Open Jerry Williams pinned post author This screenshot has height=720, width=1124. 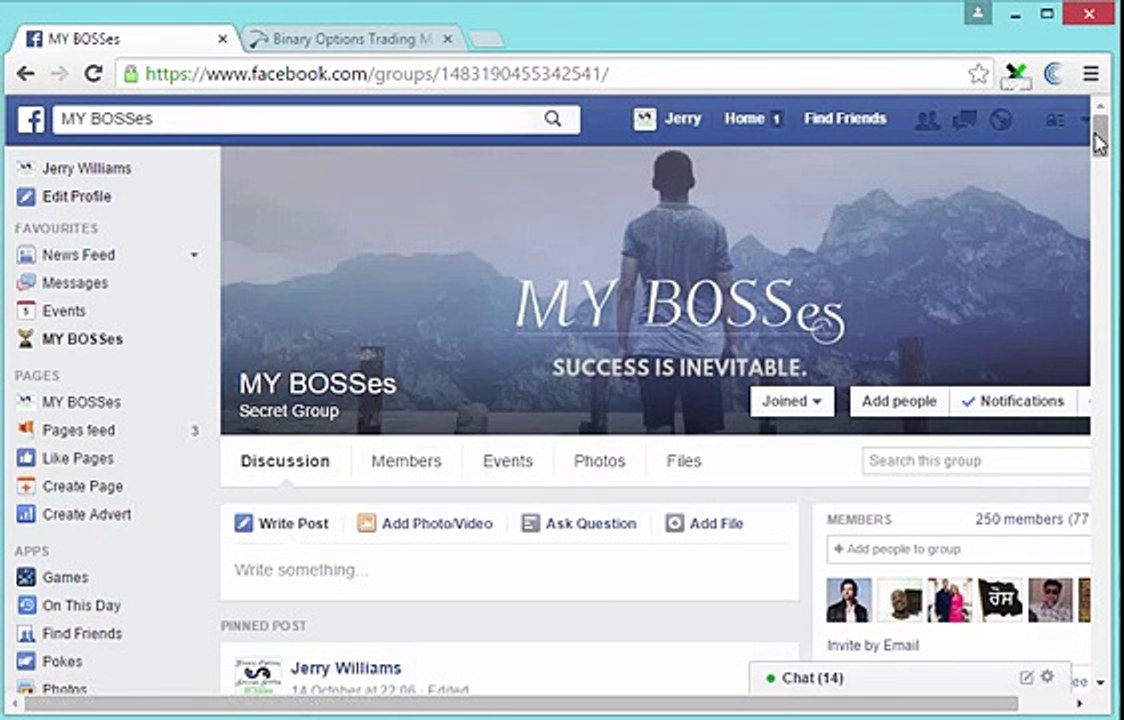click(346, 668)
